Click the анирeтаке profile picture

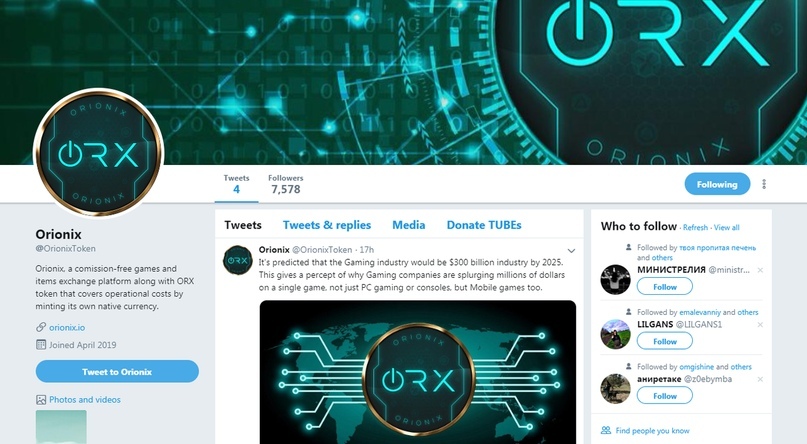[615, 388]
